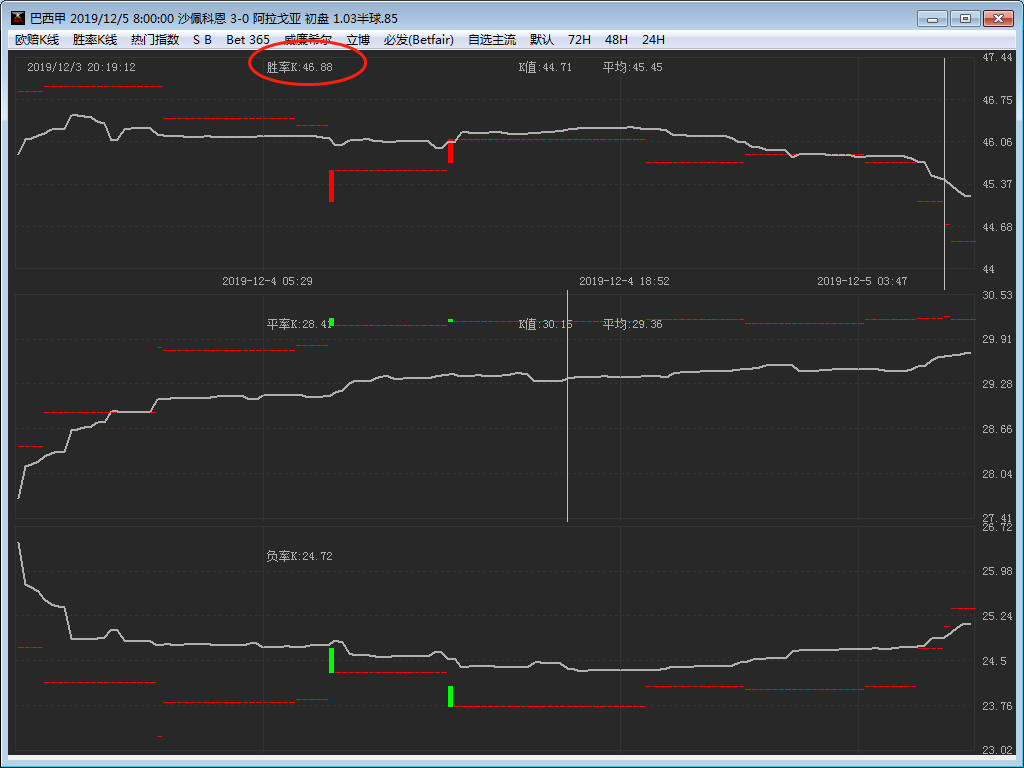1024x768 pixels.
Task: Click the 负率K:24.72 label
Action: (299, 556)
